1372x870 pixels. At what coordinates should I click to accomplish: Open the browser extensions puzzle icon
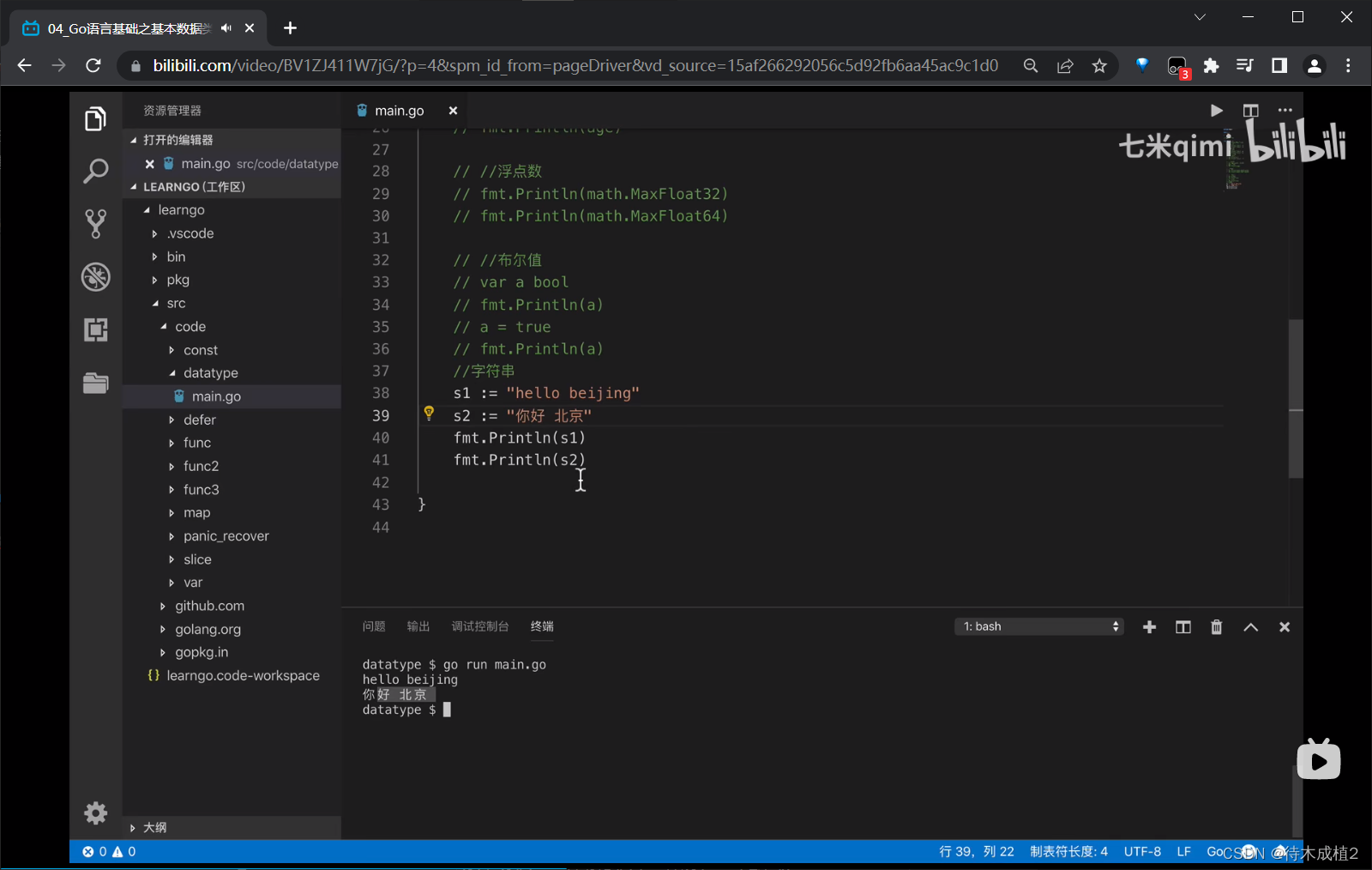point(1211,66)
